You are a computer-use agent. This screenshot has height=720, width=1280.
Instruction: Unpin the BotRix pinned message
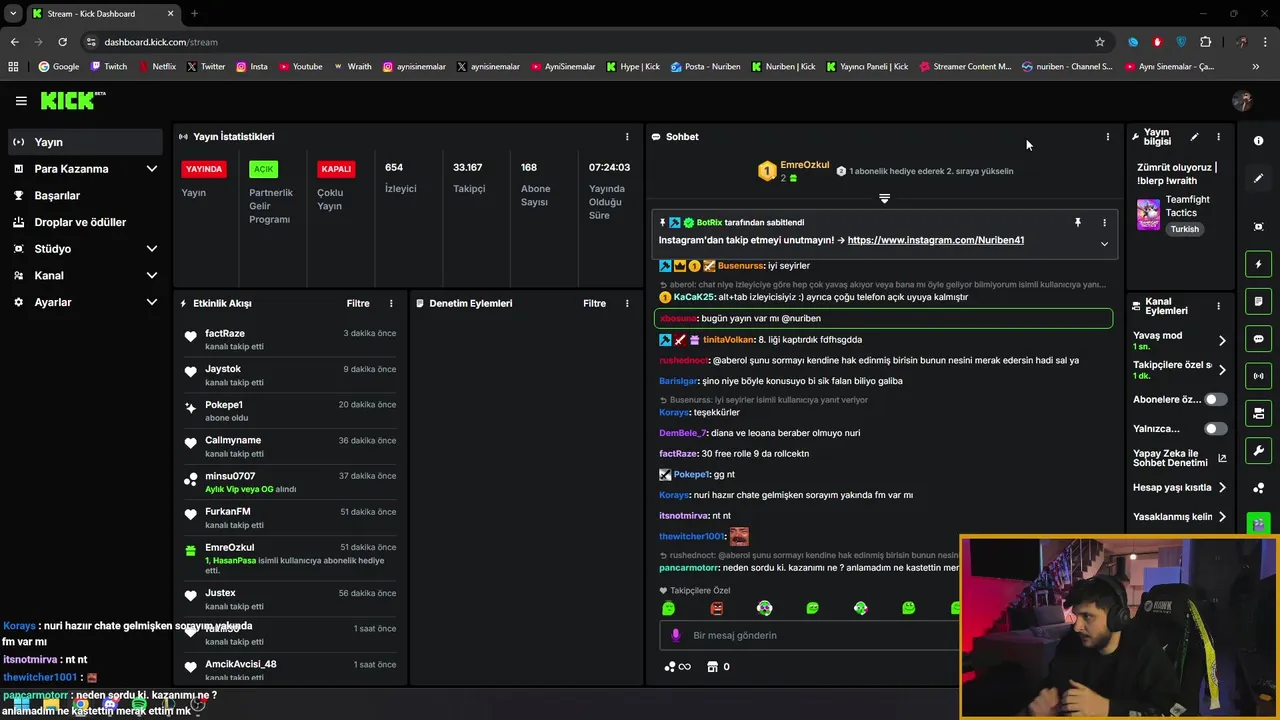click(x=1078, y=223)
